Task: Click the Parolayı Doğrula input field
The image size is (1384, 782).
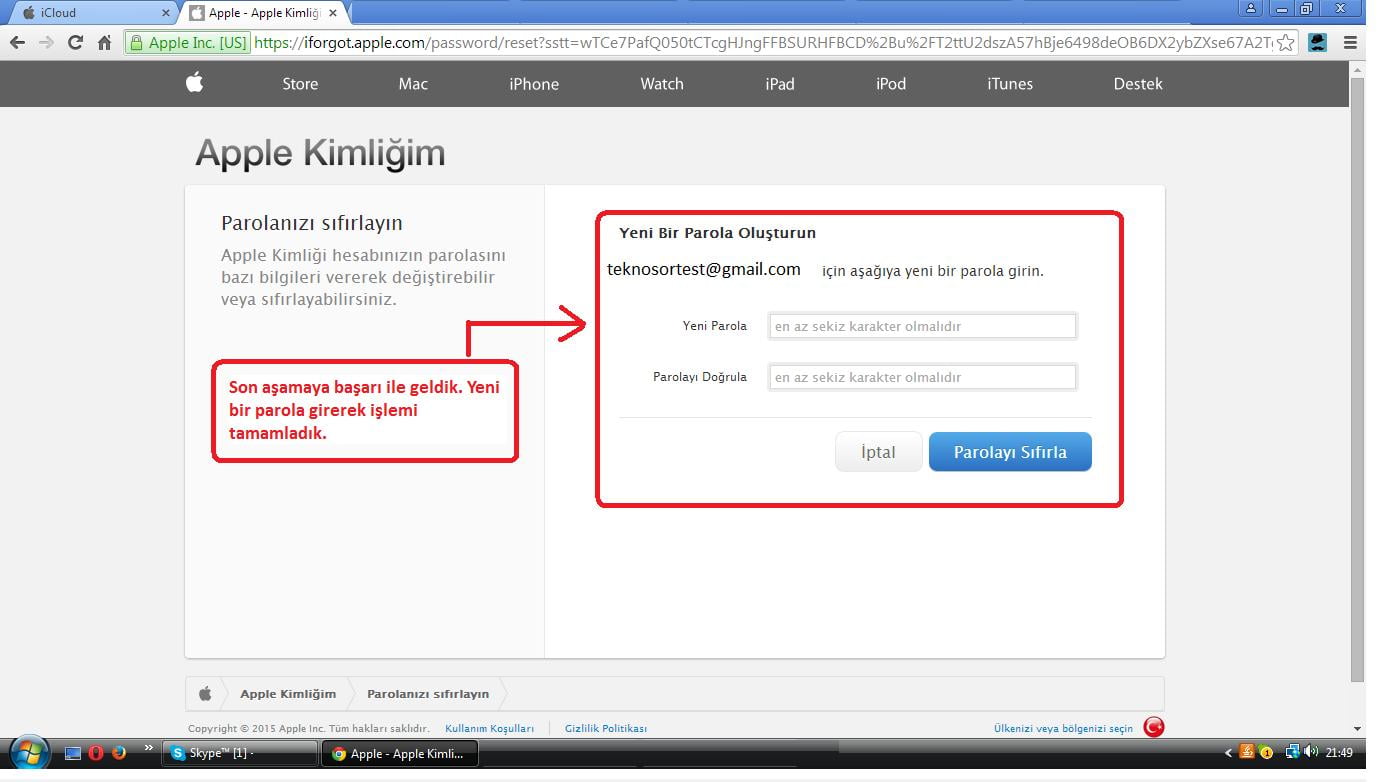Action: [x=922, y=377]
